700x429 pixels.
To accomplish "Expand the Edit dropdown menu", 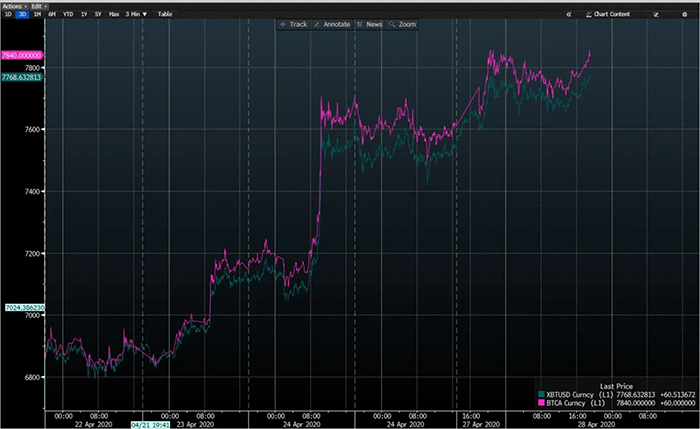I will tap(37, 5).
